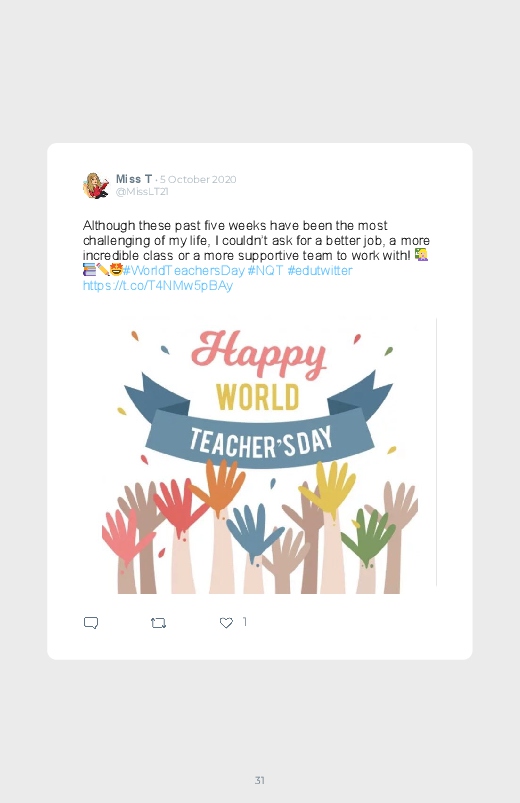Open Miss T's profile avatar
Viewport: 520px width, 803px height.
pos(96,185)
